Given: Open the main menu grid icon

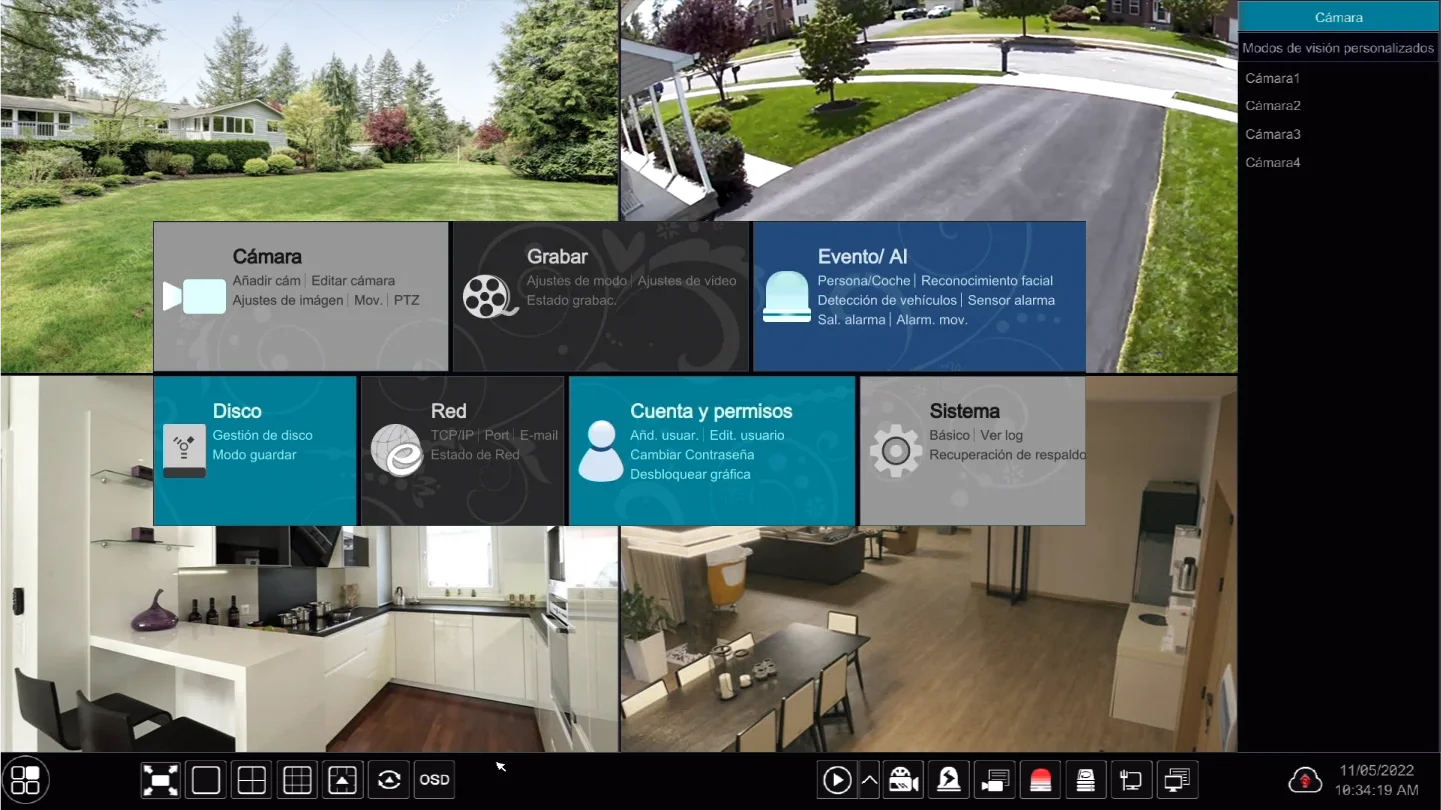Looking at the screenshot, I should pyautogui.click(x=25, y=780).
